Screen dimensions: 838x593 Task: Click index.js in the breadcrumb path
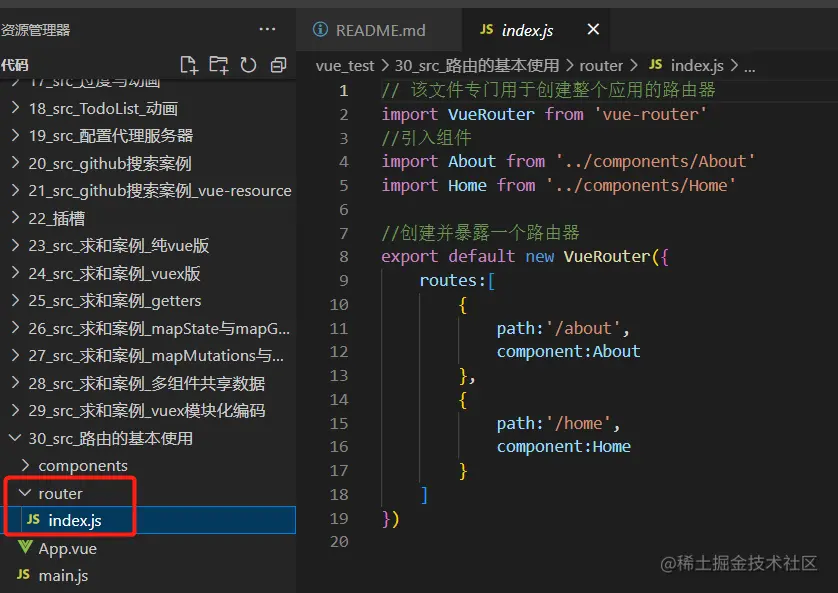[696, 66]
